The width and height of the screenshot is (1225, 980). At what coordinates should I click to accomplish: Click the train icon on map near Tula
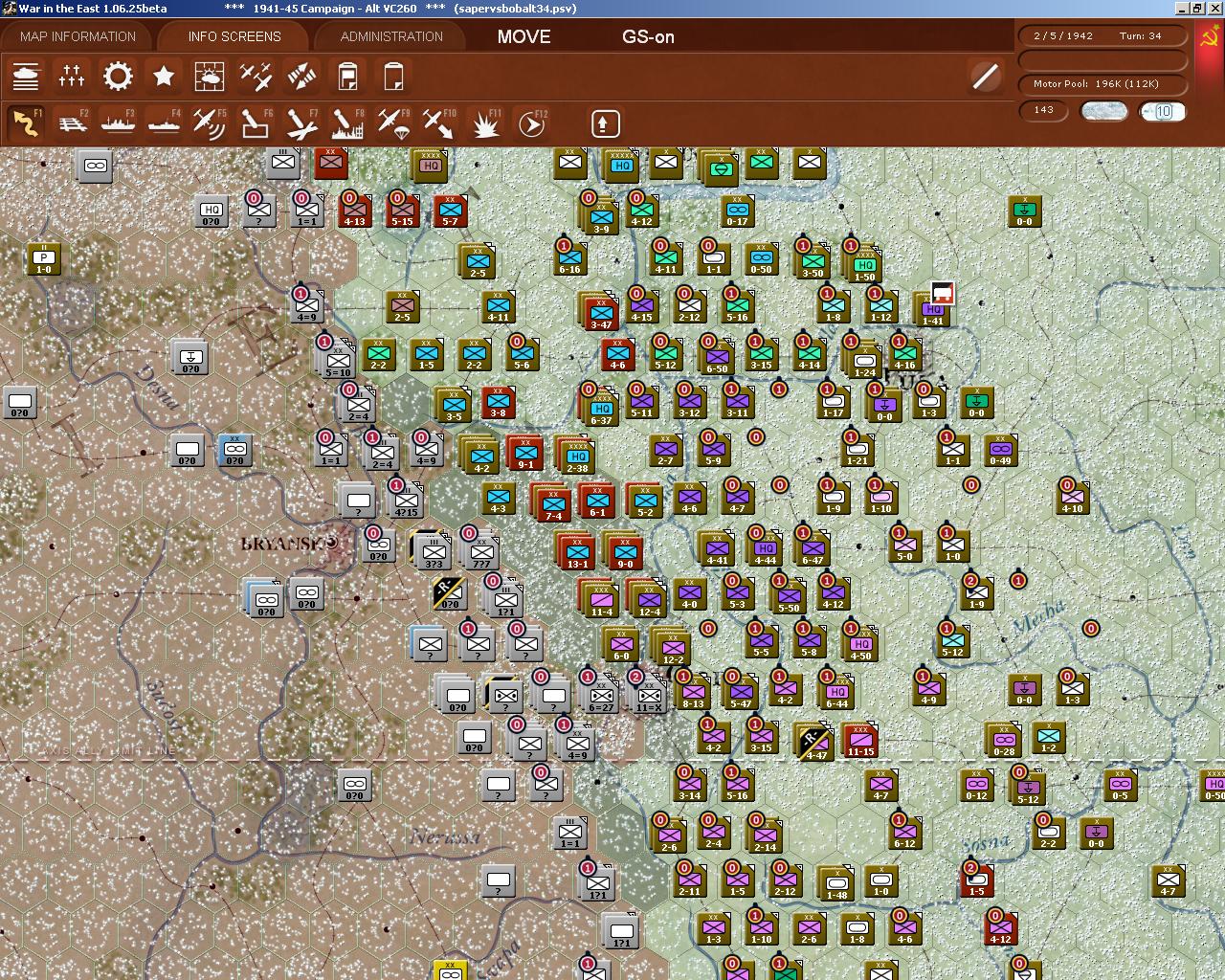pos(943,293)
